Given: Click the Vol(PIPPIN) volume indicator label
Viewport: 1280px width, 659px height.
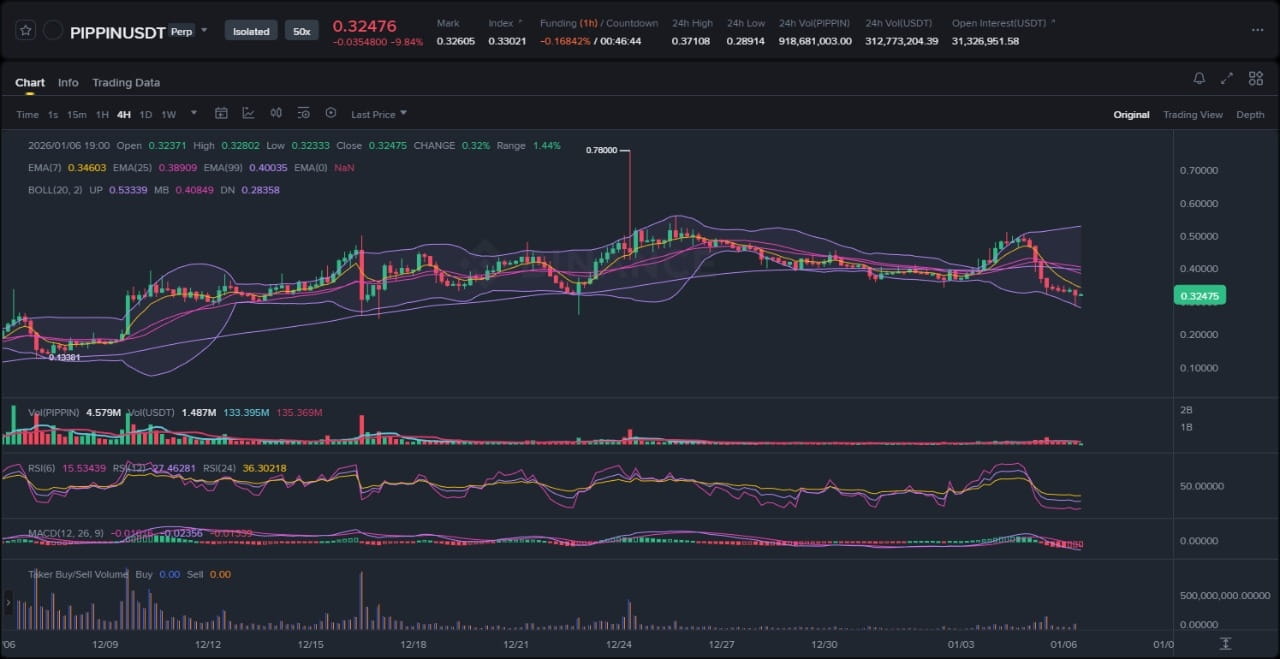Looking at the screenshot, I should [x=55, y=412].
